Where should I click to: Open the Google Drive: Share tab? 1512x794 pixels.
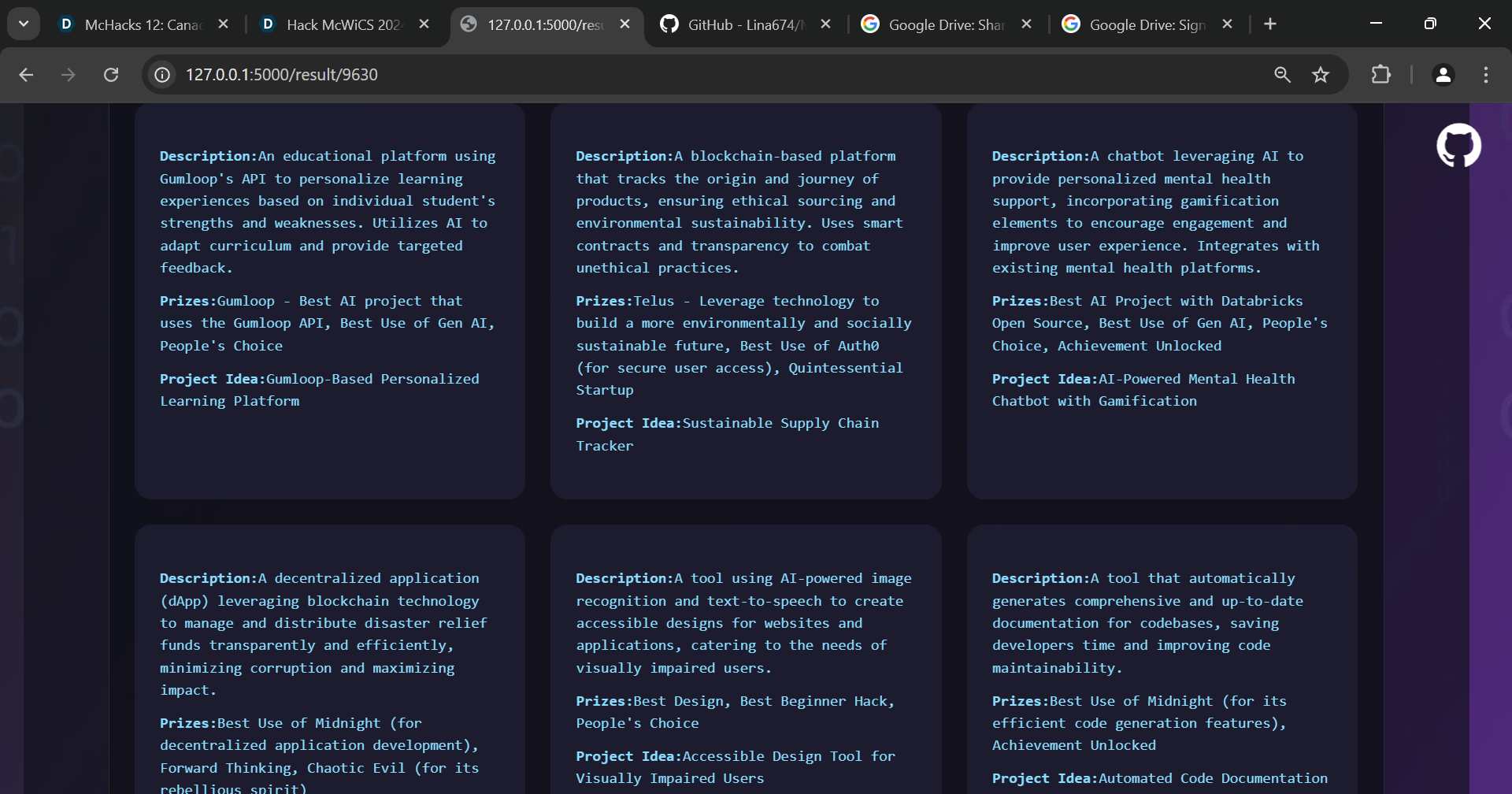pos(945,24)
